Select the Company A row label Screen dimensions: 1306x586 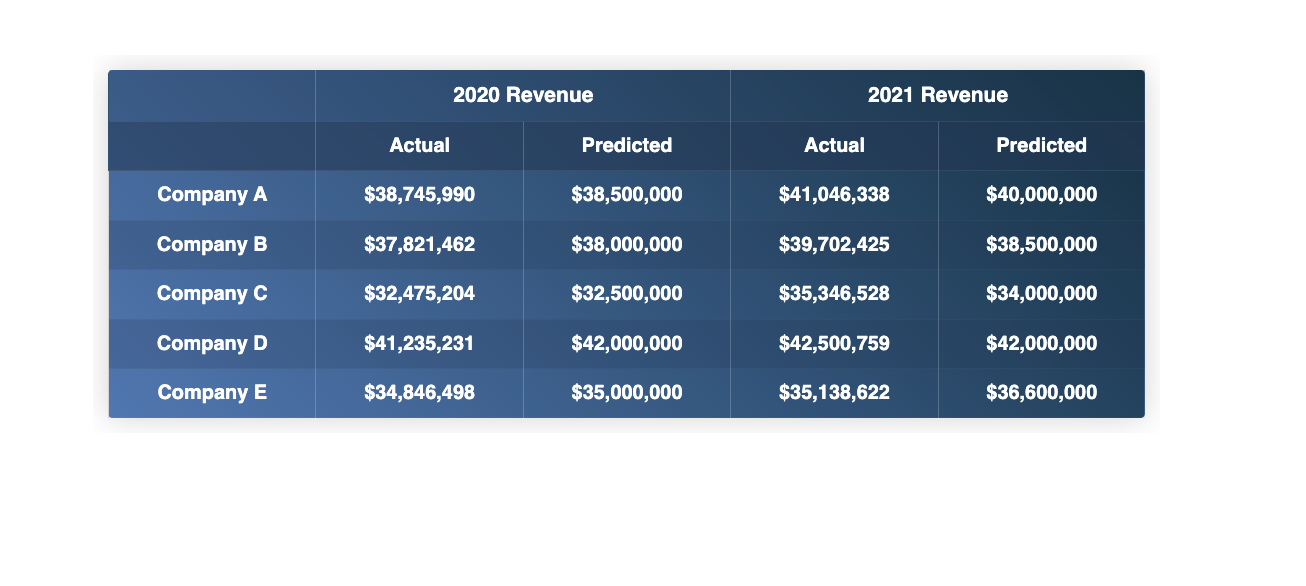(x=211, y=195)
